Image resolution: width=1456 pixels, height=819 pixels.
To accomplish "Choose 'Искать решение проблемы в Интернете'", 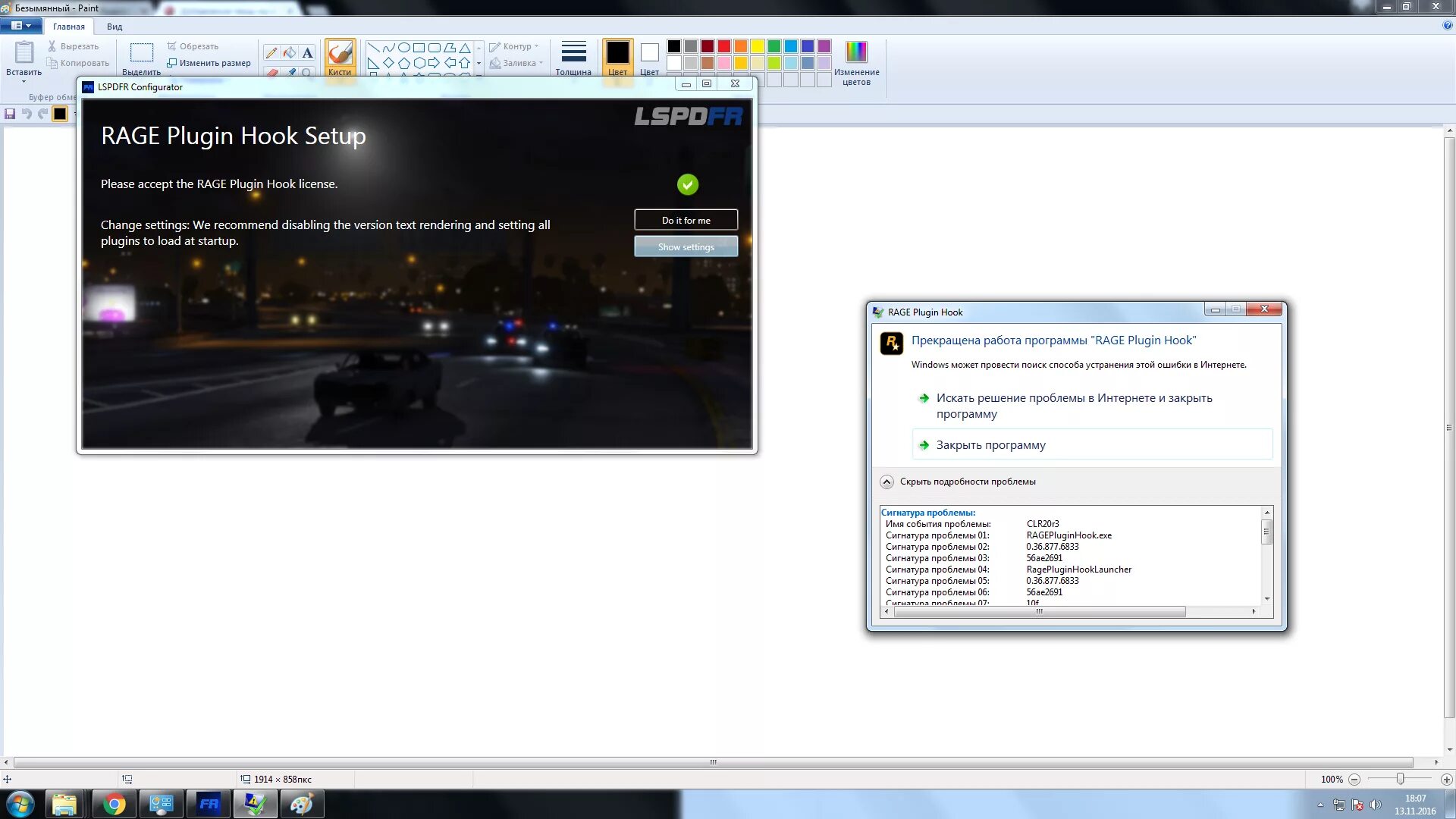I will click(x=1074, y=406).
